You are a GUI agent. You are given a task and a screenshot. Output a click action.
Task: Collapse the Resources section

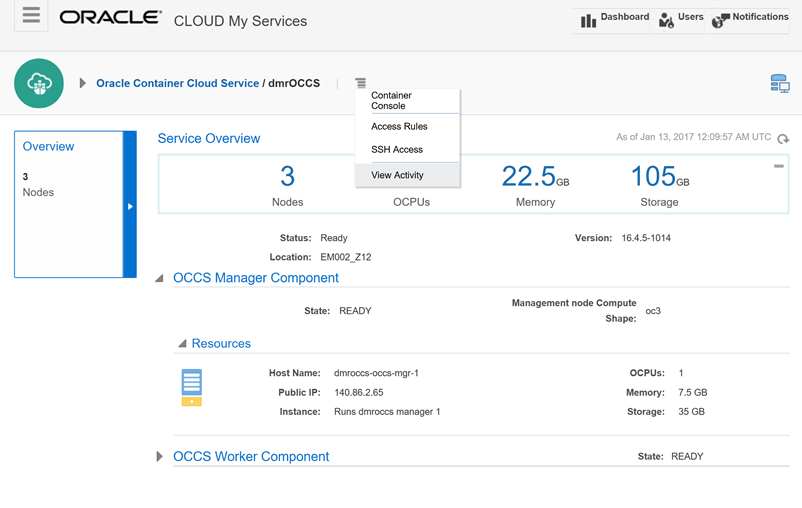point(182,344)
